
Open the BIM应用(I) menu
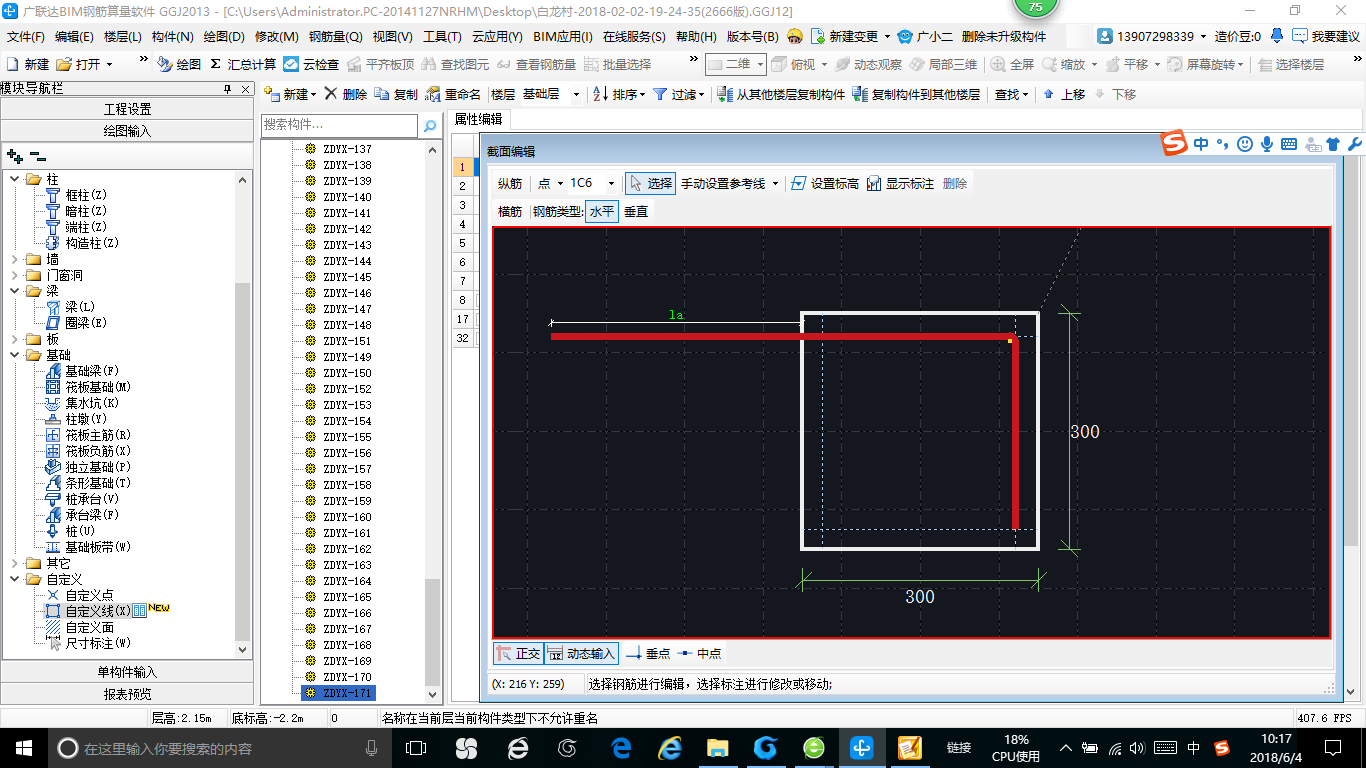coord(563,36)
